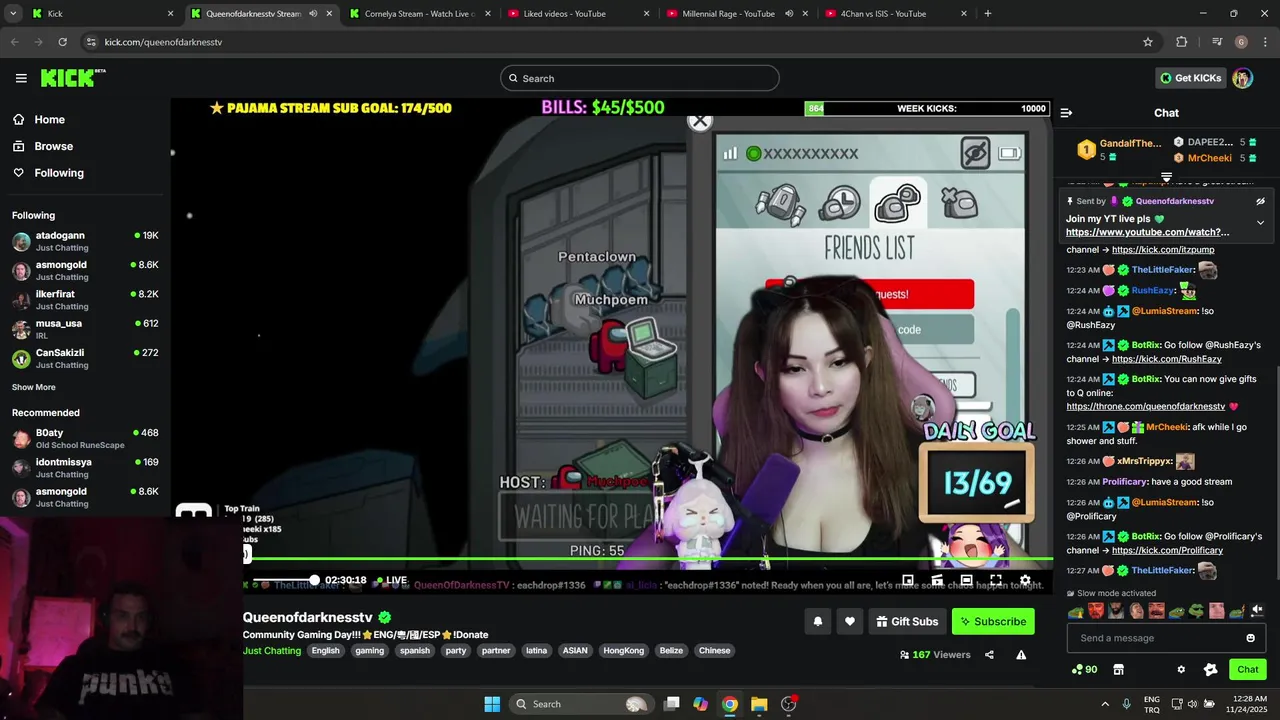
Task: Open kick.com/Prolificary link in chat
Action: pos(1167,551)
